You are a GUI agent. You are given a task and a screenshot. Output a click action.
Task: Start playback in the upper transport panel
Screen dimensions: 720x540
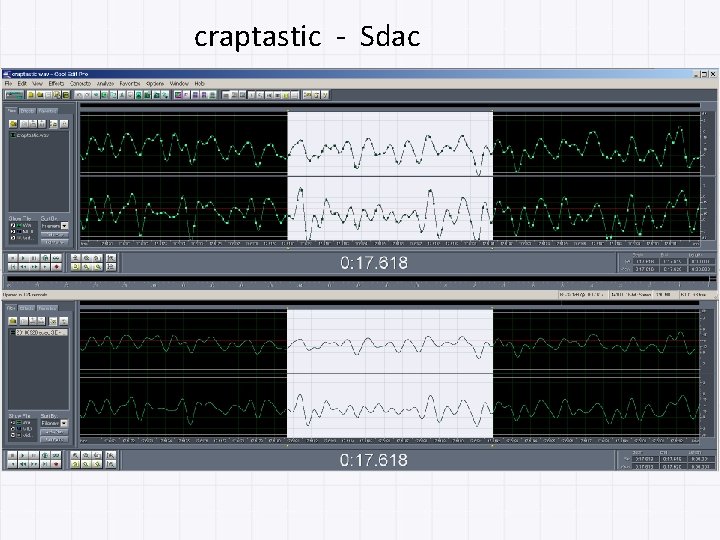point(23,258)
